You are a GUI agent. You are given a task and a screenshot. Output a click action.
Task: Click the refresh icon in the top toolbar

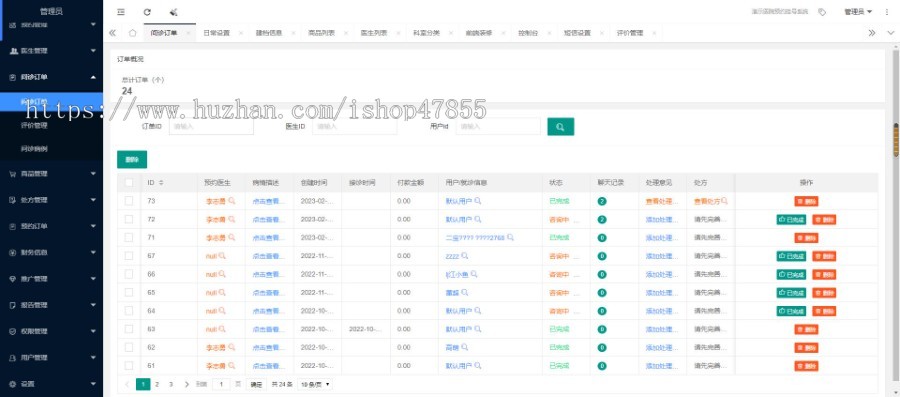(147, 11)
